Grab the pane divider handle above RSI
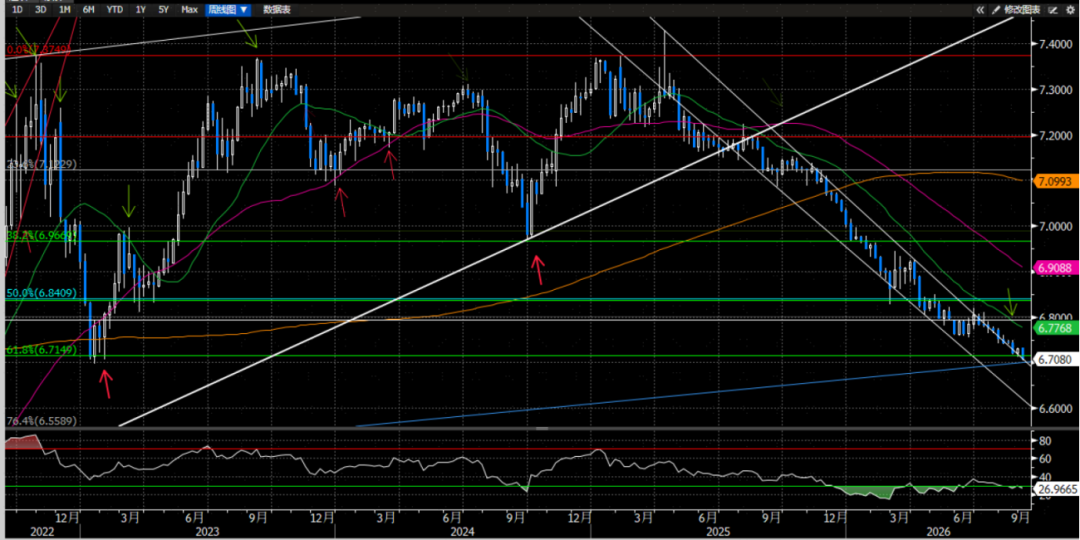Image resolution: width=1080 pixels, height=540 pixels. [x=543, y=428]
